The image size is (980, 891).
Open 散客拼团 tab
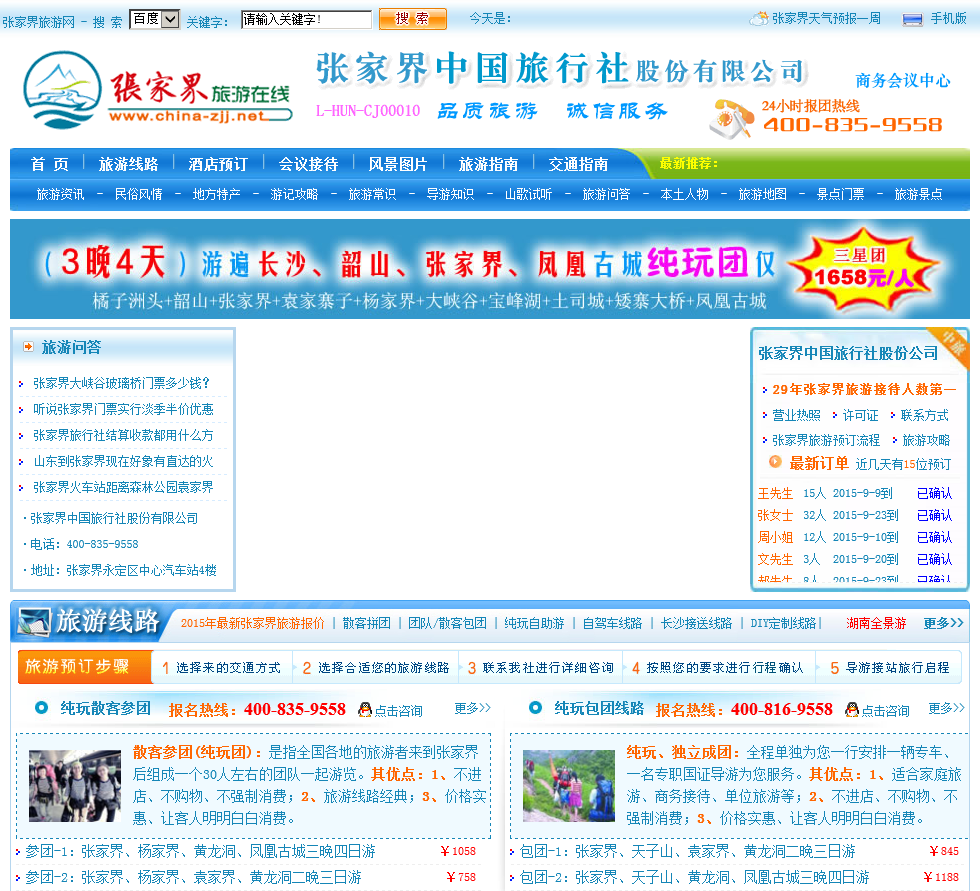pos(366,623)
